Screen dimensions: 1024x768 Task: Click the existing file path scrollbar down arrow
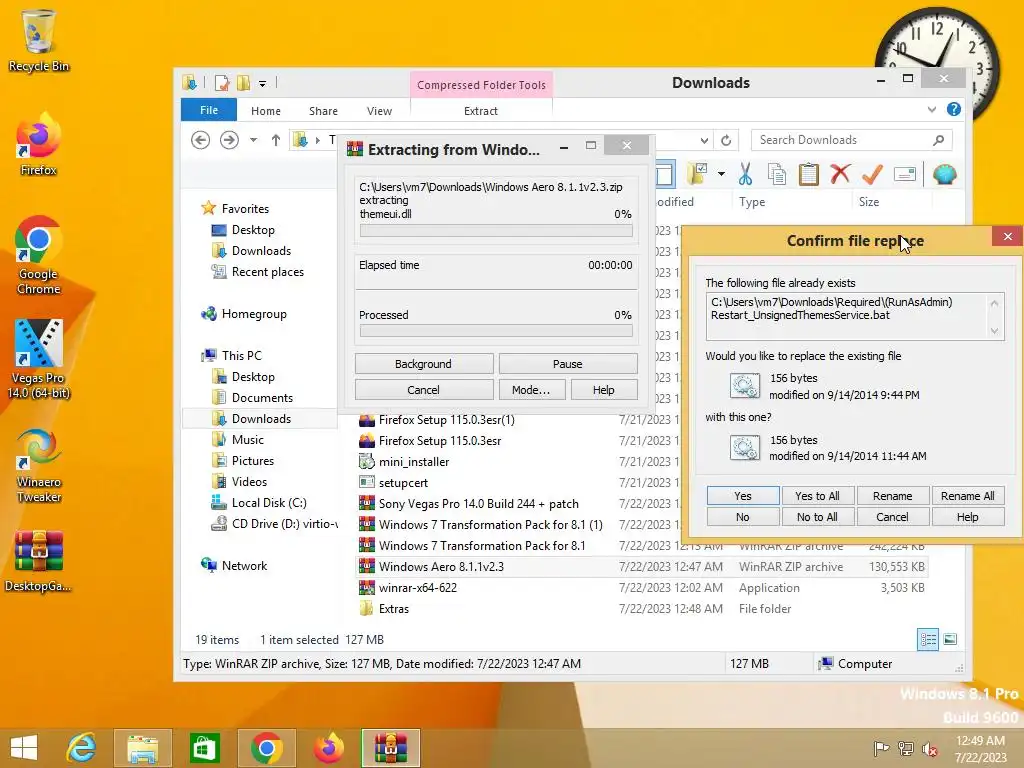click(x=994, y=330)
